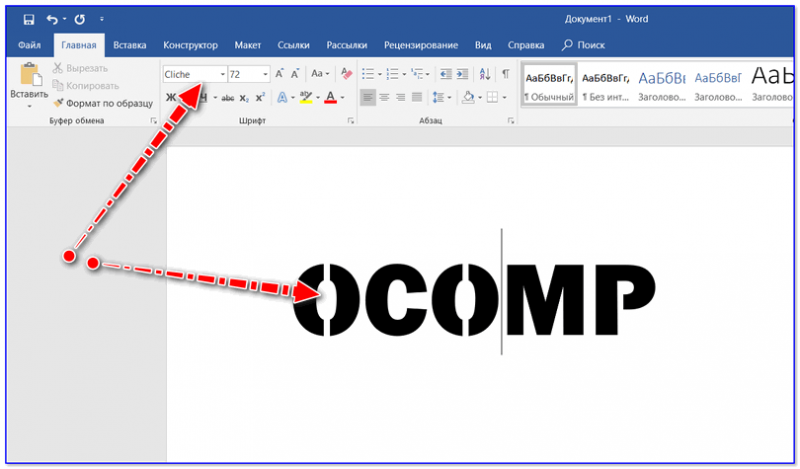
Task: Open the Абзац dialog launcher
Action: [511, 121]
